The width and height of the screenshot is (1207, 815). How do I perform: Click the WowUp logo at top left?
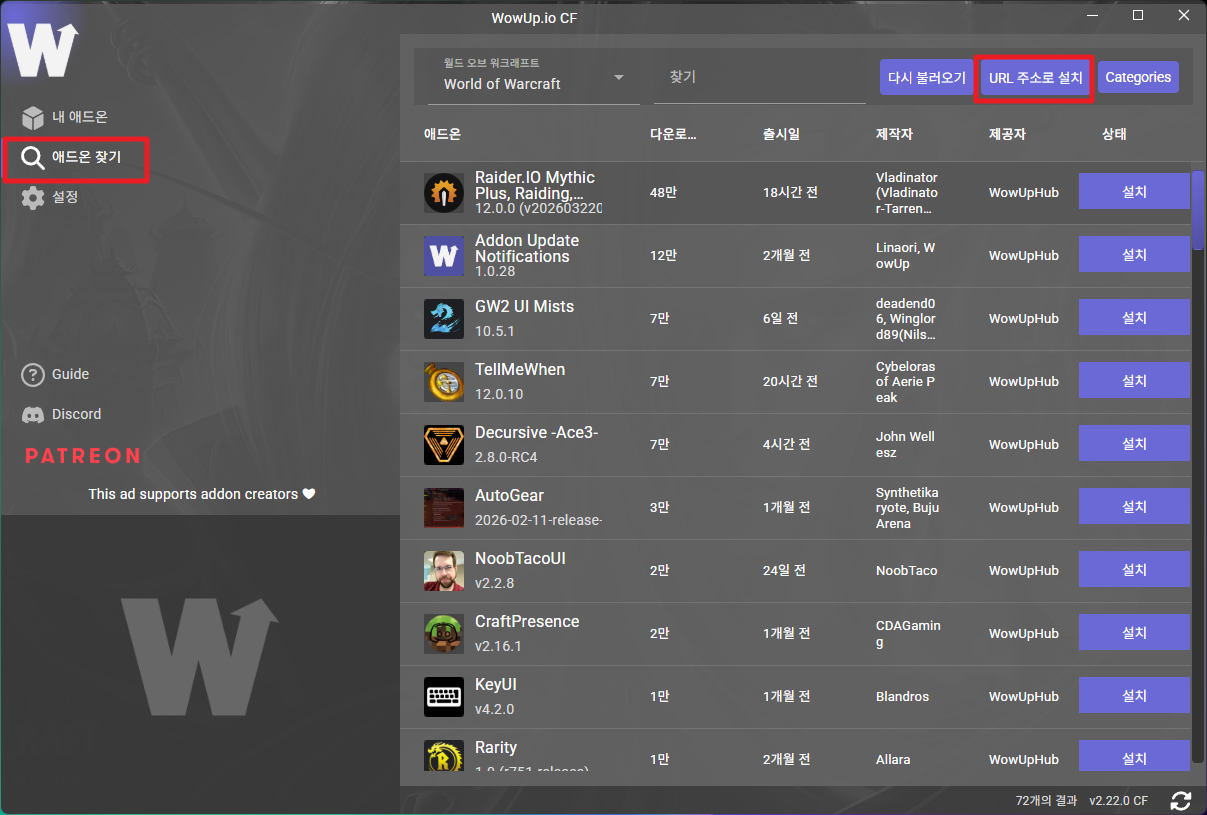coord(43,50)
